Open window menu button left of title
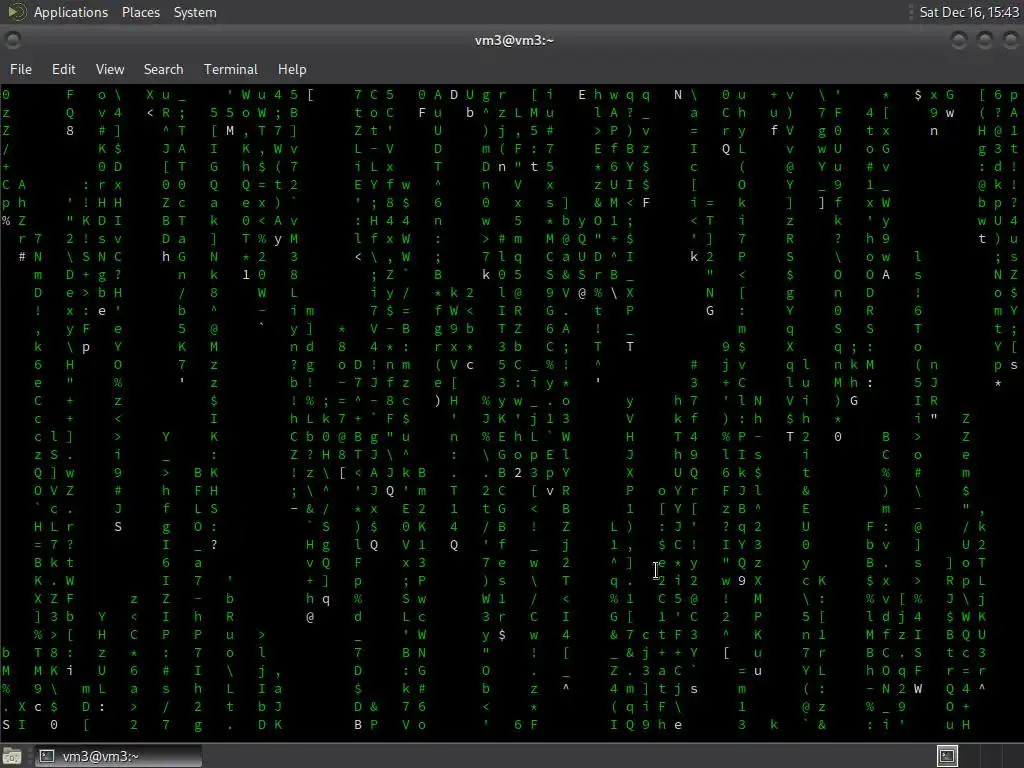1024x768 pixels. pos(12,40)
